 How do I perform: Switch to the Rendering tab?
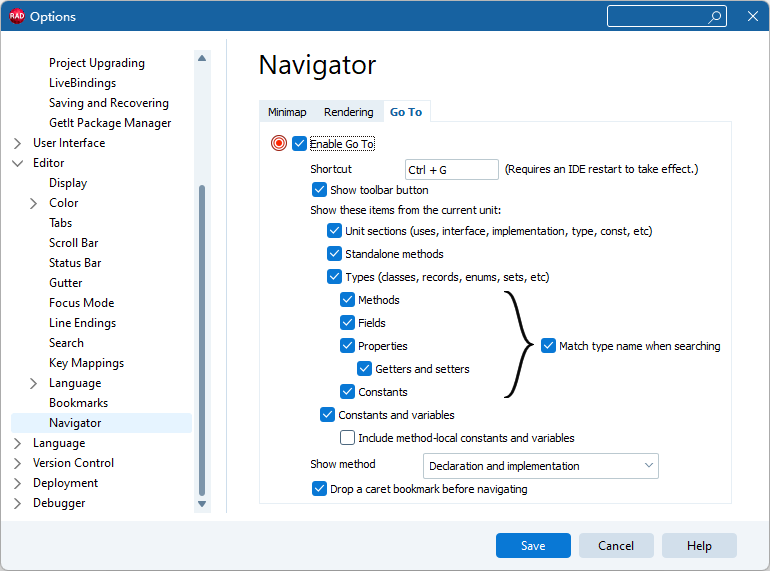point(349,112)
